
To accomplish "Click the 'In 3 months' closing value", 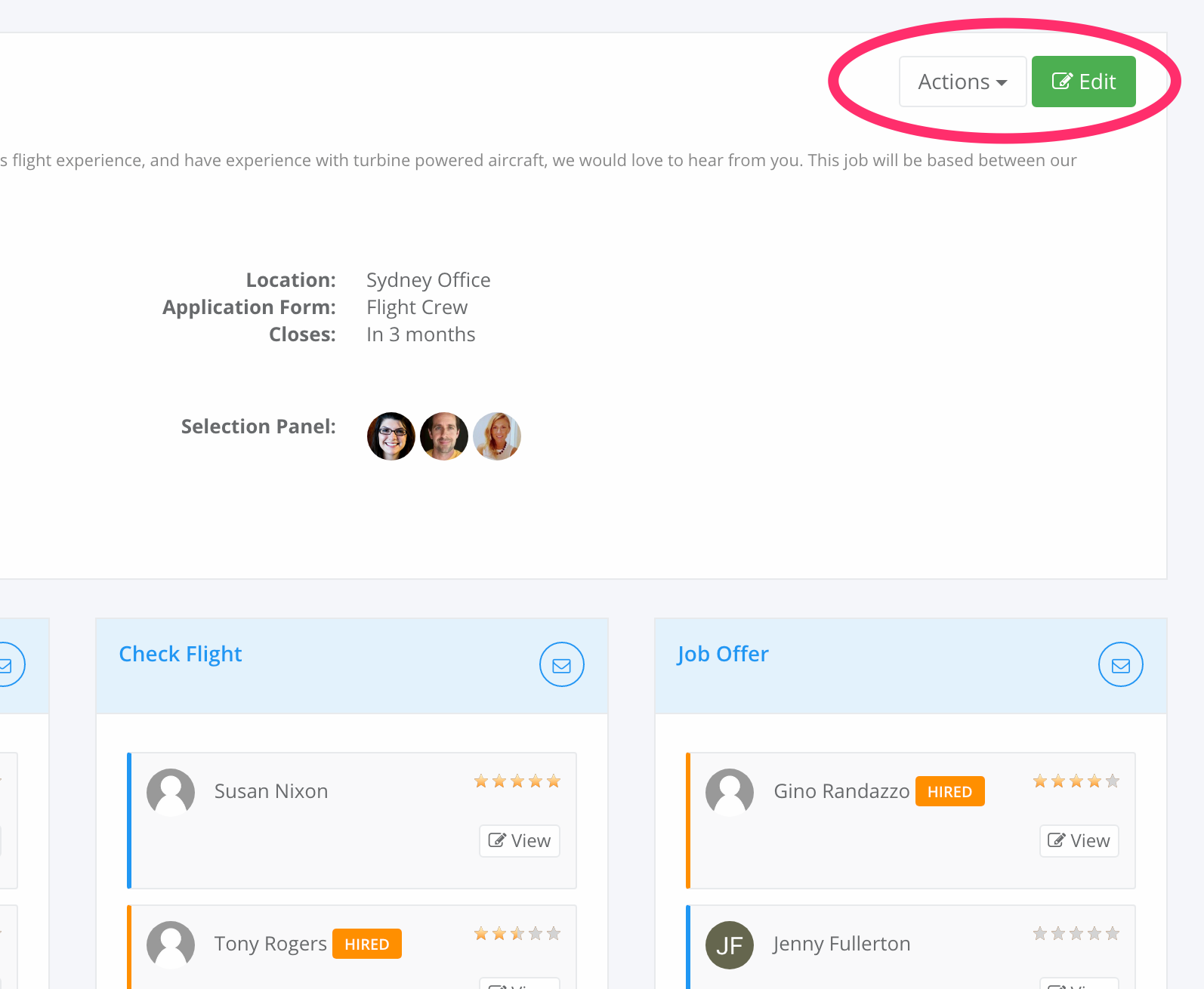I will (421, 334).
